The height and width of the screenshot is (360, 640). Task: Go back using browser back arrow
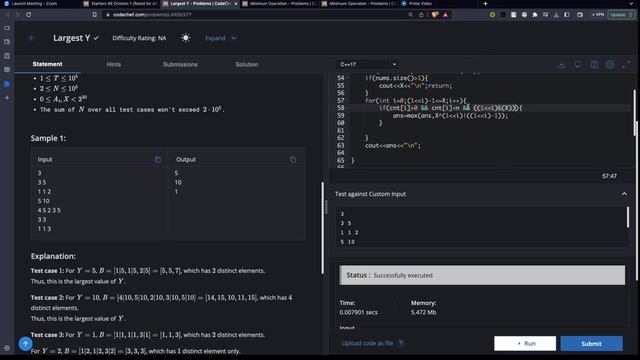(x=7, y=15)
